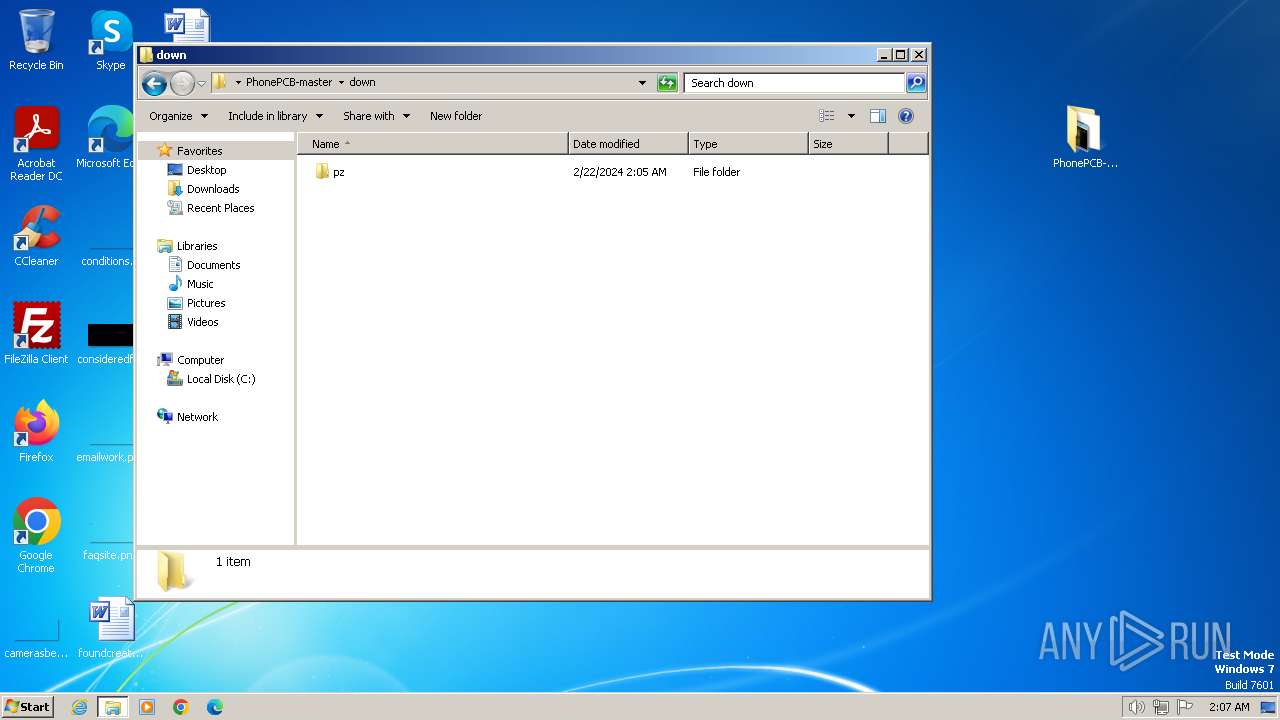1280x720 pixels.
Task: Select Recycle Bin desktop icon
Action: pos(36,40)
